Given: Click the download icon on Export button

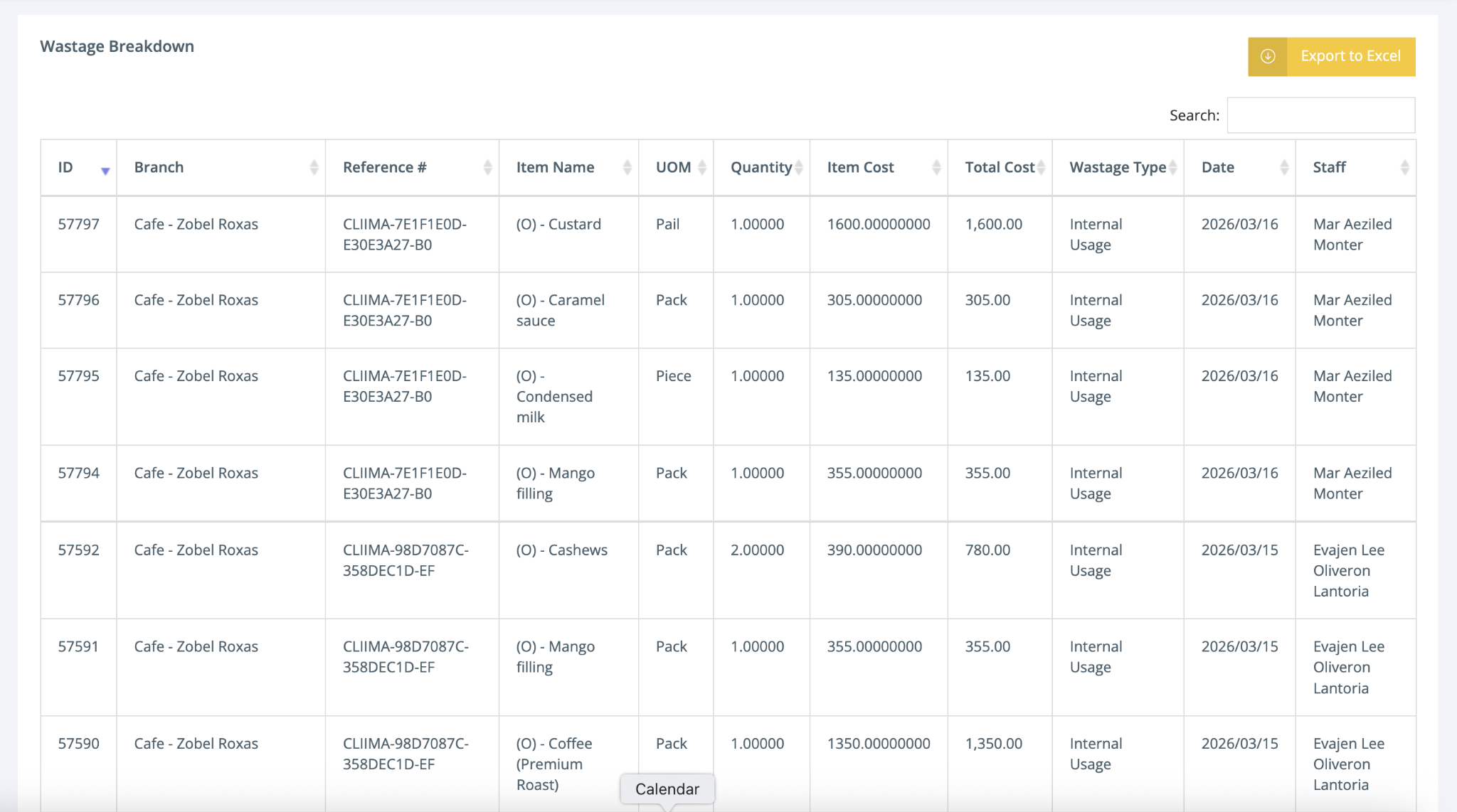Looking at the screenshot, I should pos(1268,56).
